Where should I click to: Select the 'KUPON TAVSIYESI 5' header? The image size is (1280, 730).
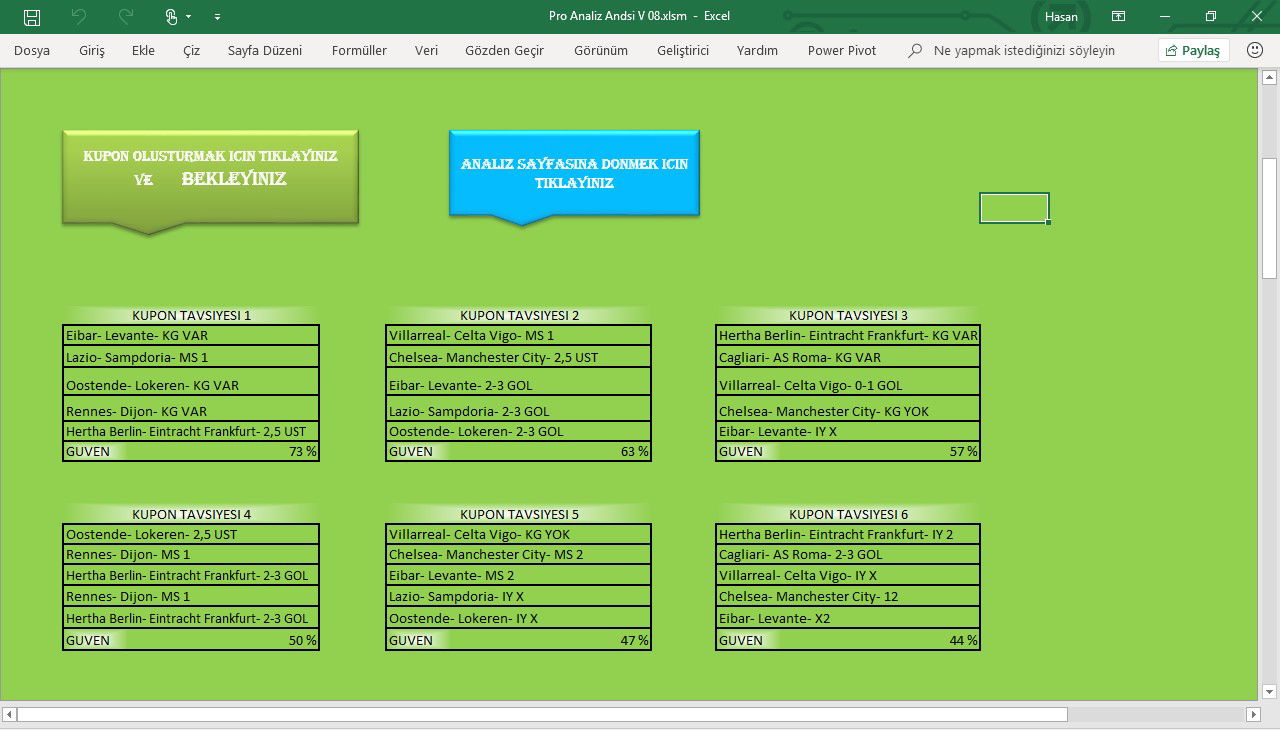click(519, 514)
